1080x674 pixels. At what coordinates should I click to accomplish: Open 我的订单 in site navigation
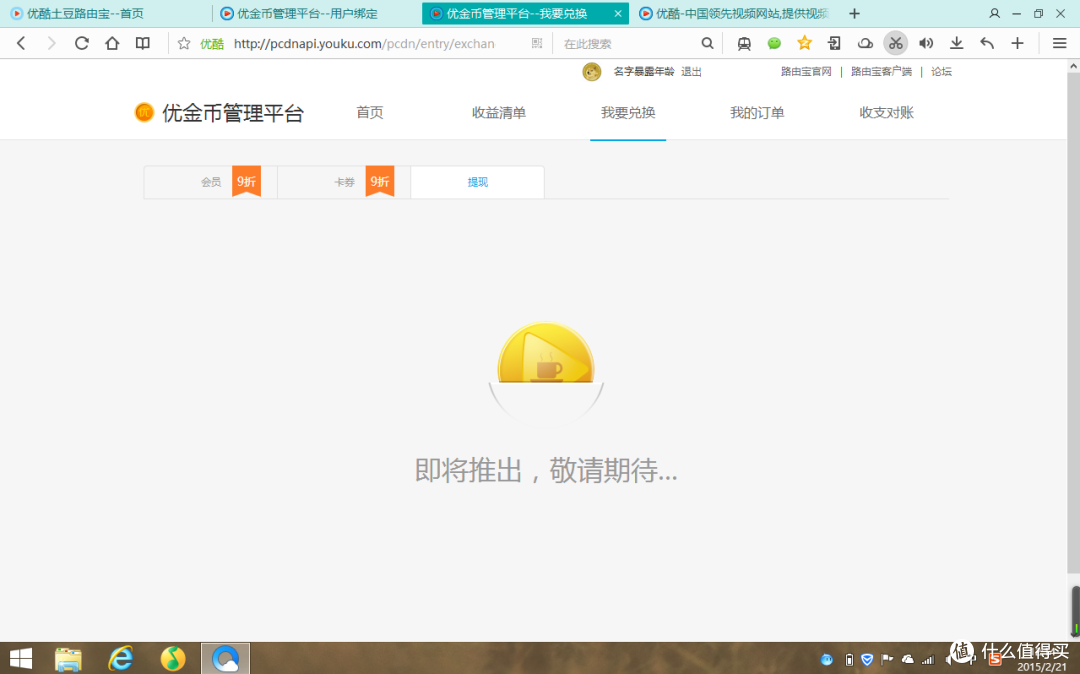[x=757, y=112]
